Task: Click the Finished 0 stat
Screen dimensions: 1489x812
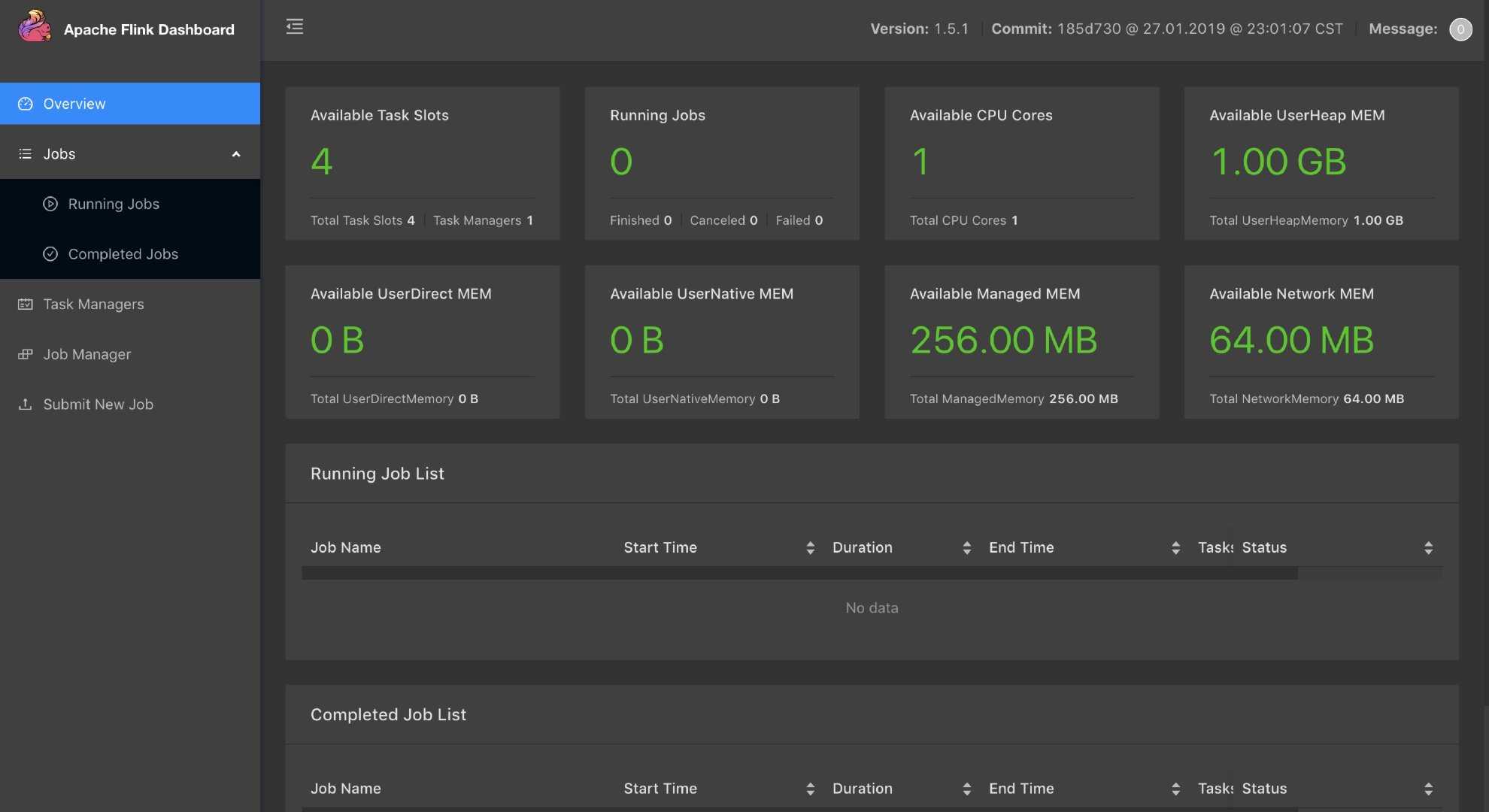Action: click(x=641, y=220)
